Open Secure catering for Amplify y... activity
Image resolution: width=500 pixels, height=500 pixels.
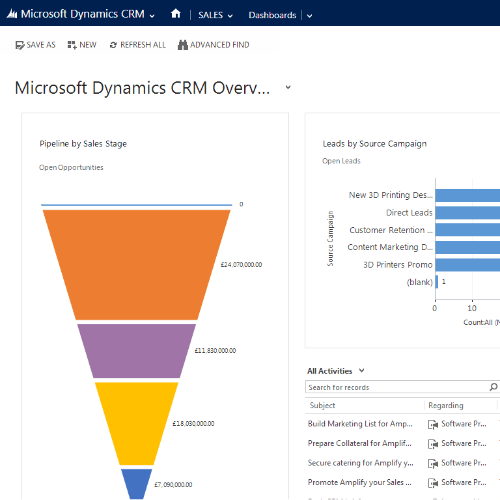pyautogui.click(x=360, y=463)
